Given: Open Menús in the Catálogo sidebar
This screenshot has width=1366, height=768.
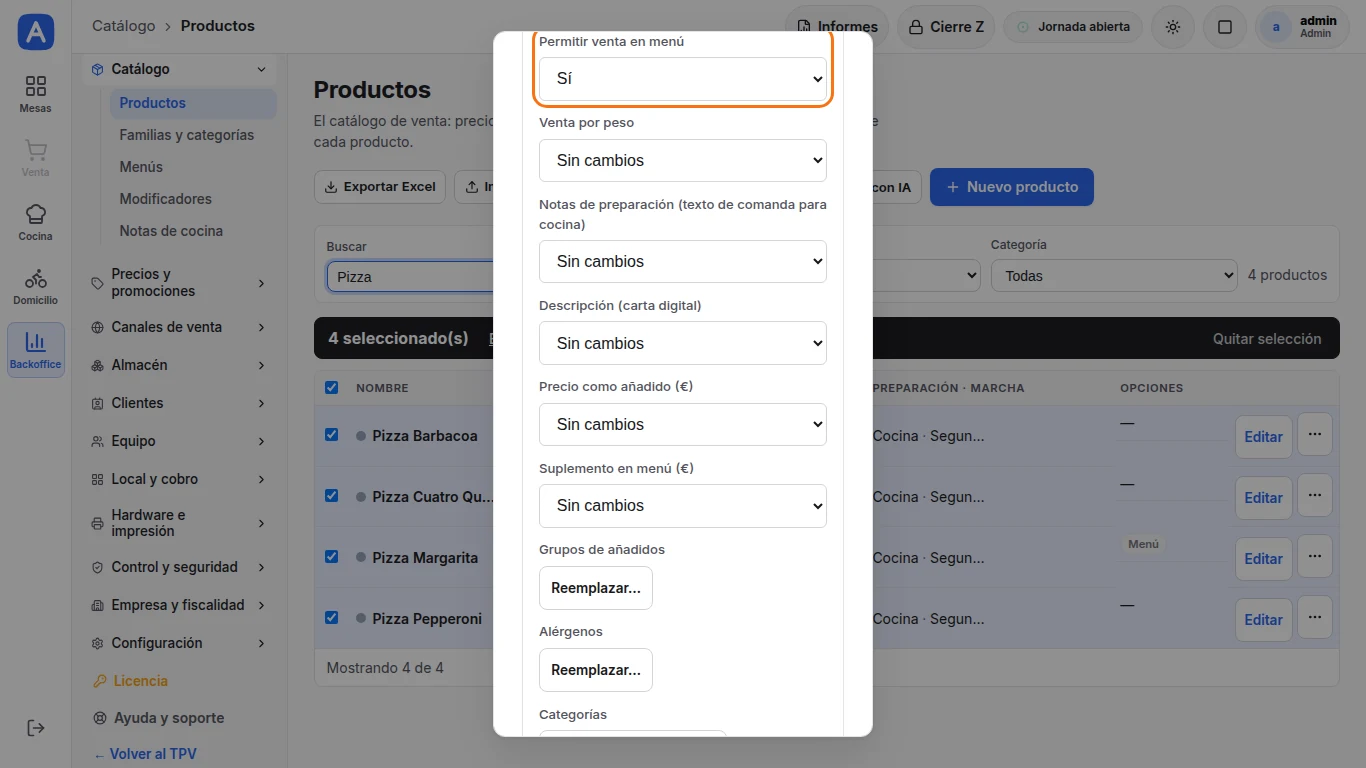Looking at the screenshot, I should (x=141, y=167).
